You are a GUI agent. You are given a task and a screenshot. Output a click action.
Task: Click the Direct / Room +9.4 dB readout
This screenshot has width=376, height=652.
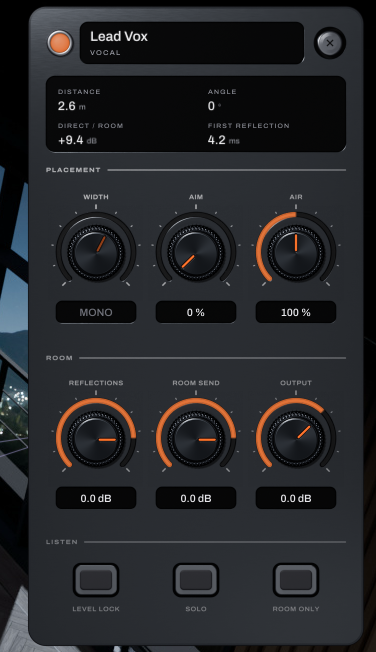coord(90,134)
